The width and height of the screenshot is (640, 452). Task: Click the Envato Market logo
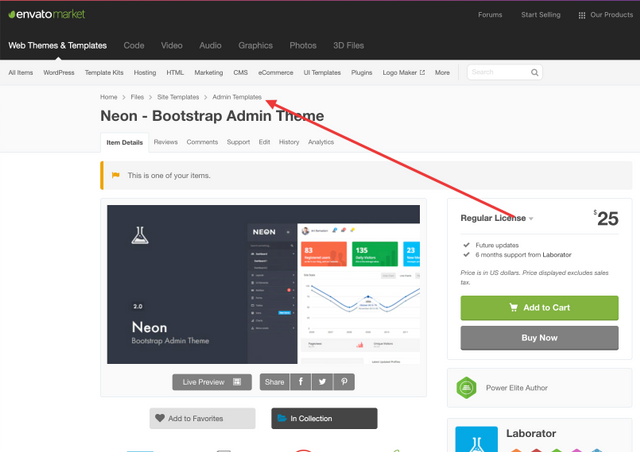pyautogui.click(x=46, y=15)
